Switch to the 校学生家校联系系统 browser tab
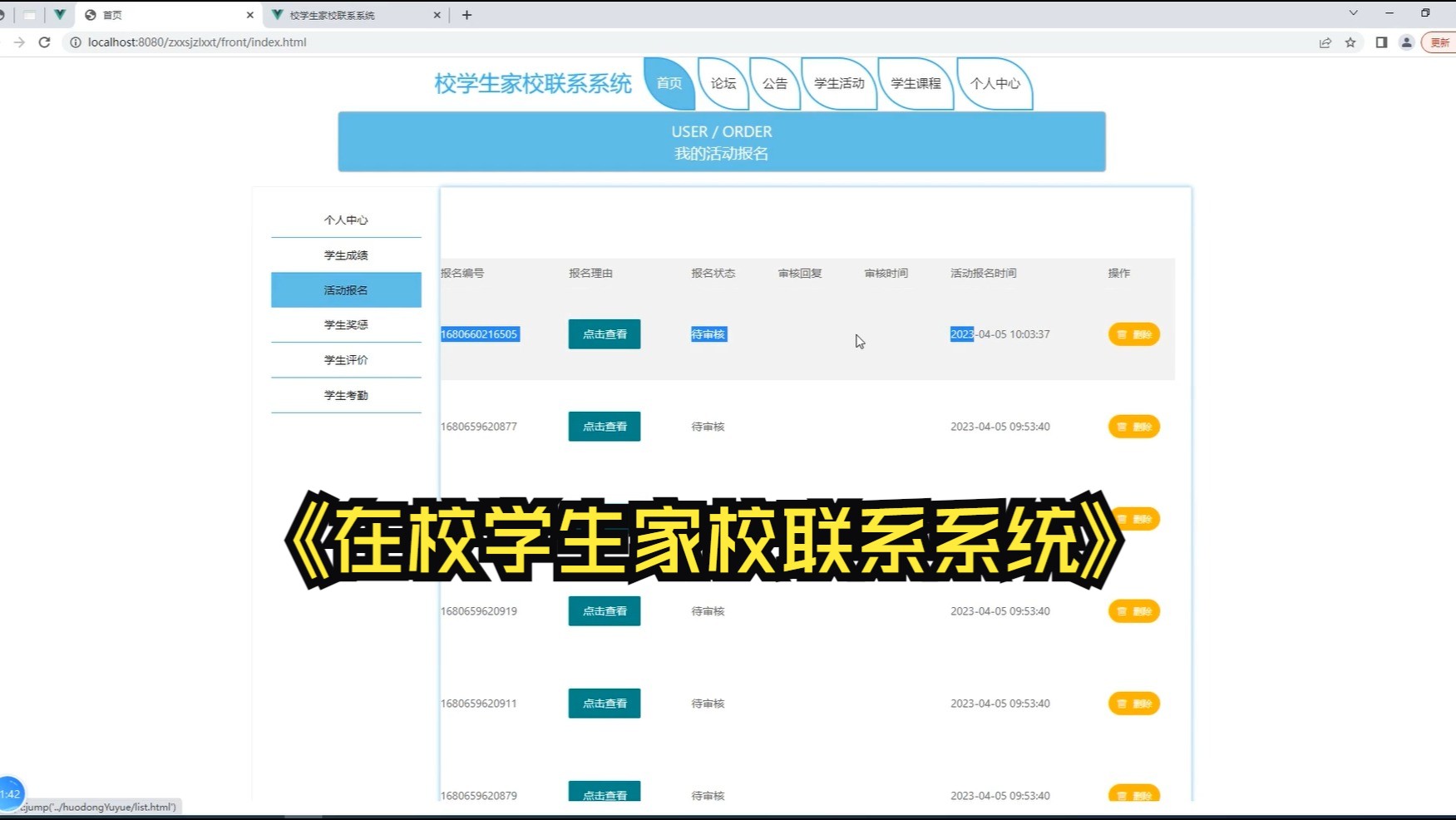 coord(356,15)
